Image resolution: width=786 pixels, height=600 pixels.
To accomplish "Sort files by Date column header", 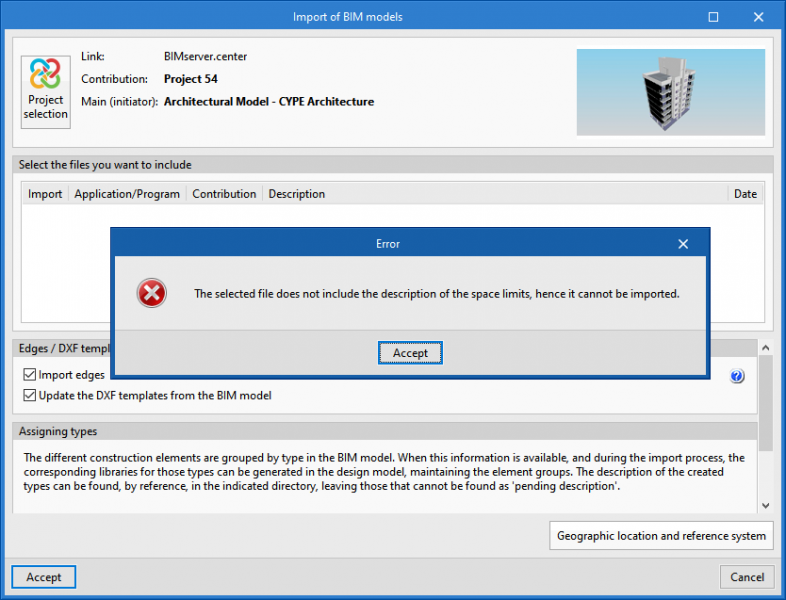I will tap(745, 194).
